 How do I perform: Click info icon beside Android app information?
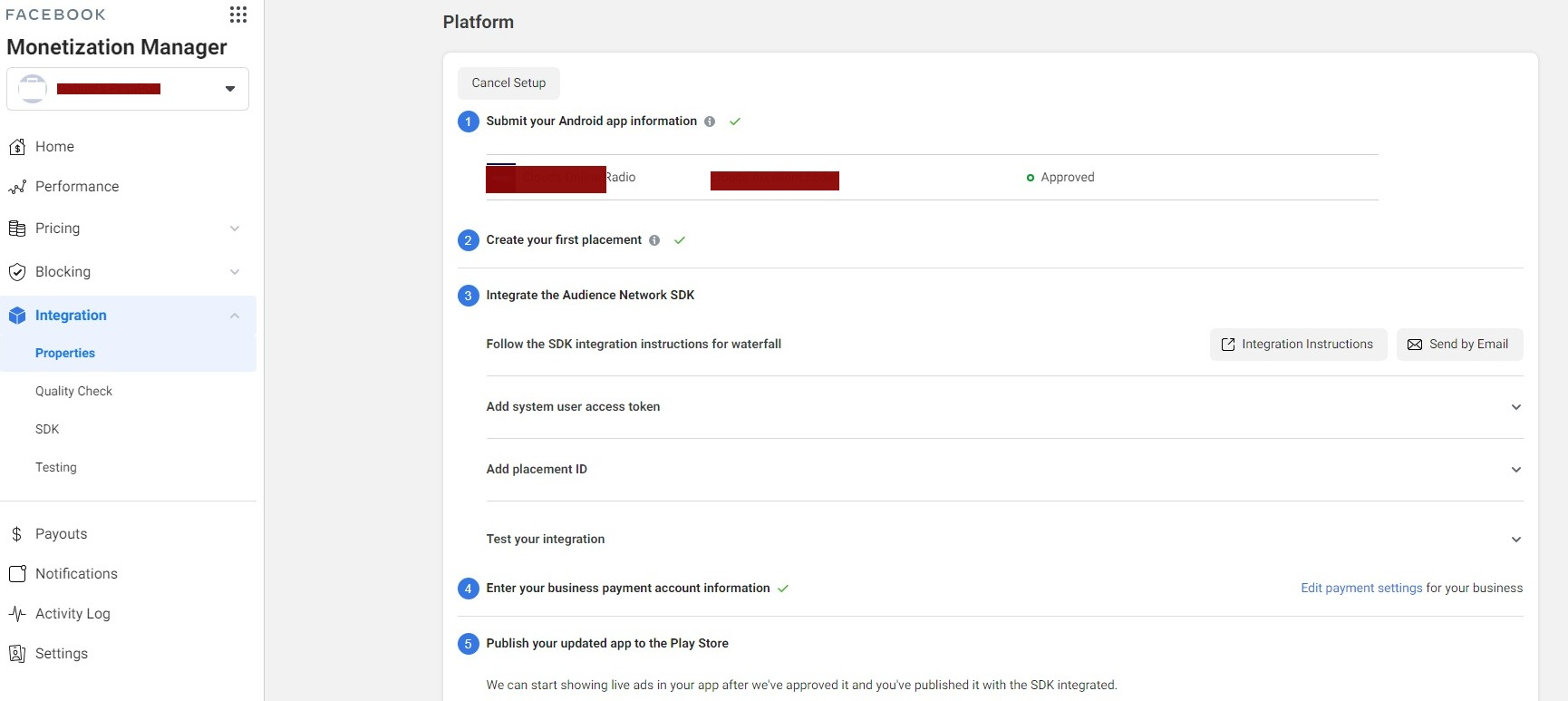click(x=710, y=122)
